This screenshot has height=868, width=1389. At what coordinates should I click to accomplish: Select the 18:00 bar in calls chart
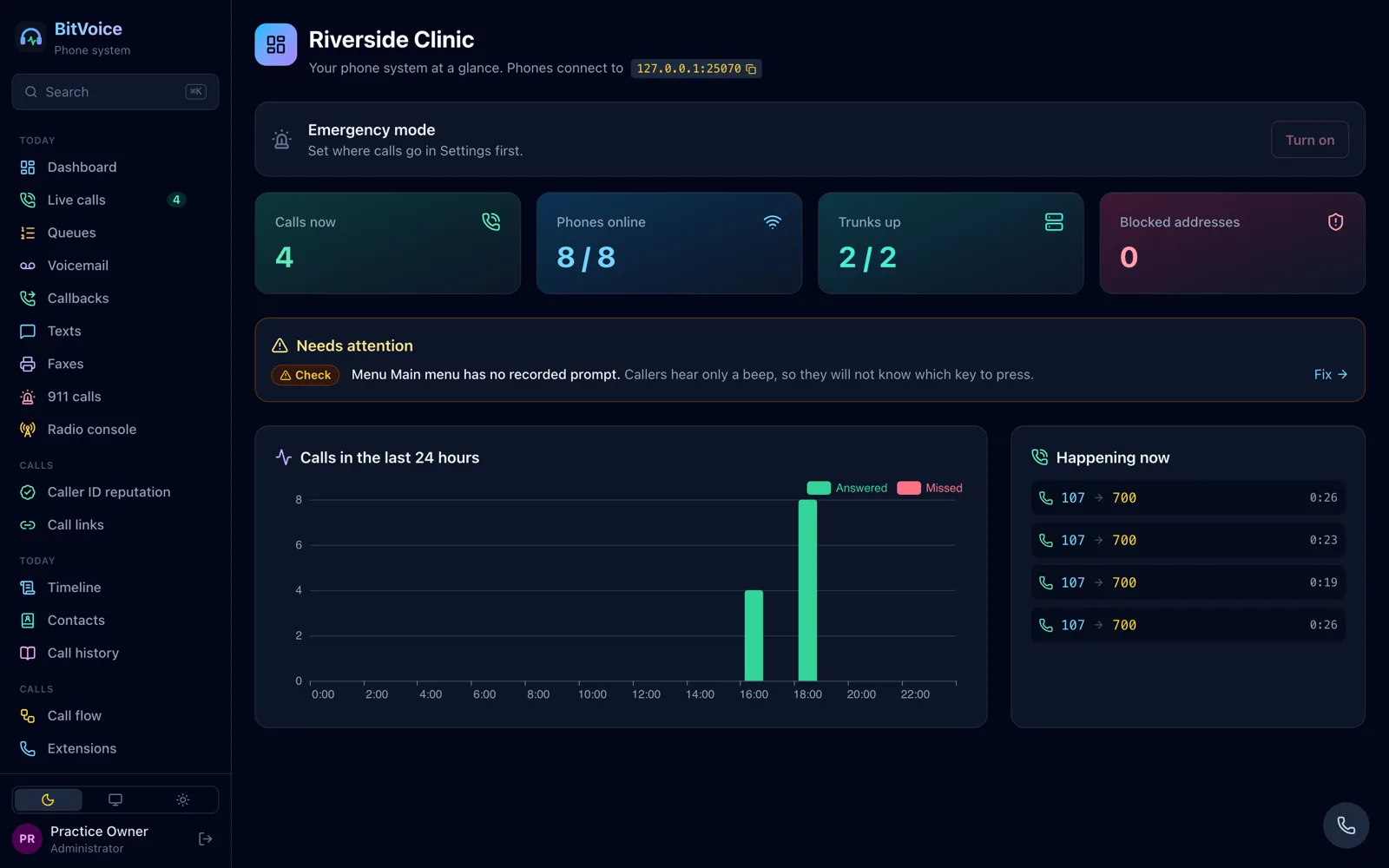tap(807, 590)
